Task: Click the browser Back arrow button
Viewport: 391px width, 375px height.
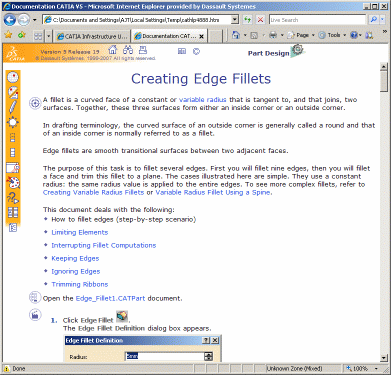Action: (x=10, y=20)
